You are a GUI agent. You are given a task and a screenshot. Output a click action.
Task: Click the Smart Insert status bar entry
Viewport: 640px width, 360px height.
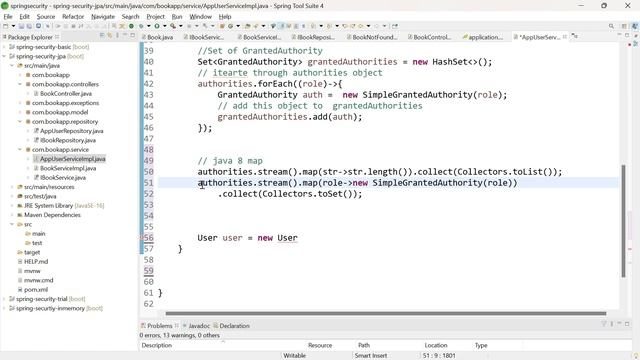[x=371, y=356]
